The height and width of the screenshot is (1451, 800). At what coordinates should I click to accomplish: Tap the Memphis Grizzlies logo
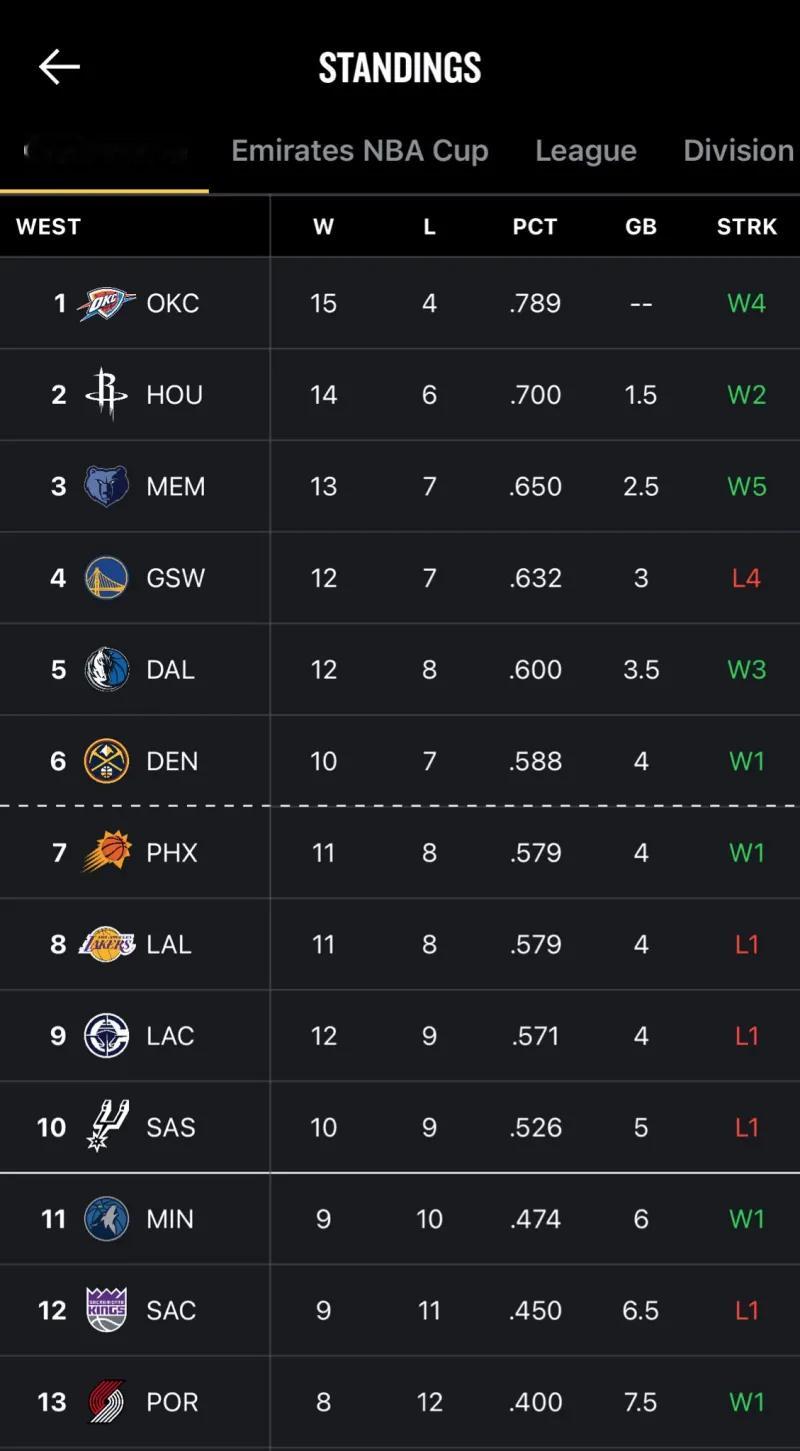pos(107,486)
